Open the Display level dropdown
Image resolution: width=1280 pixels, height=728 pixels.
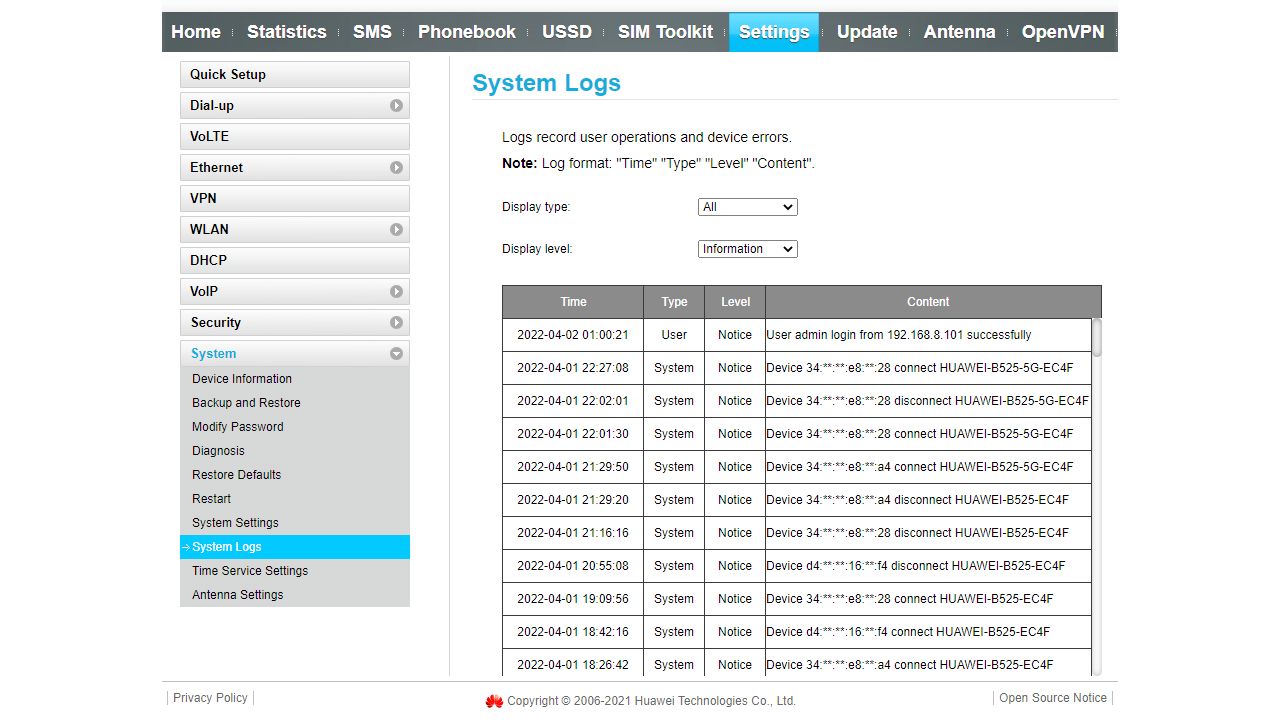tap(747, 249)
